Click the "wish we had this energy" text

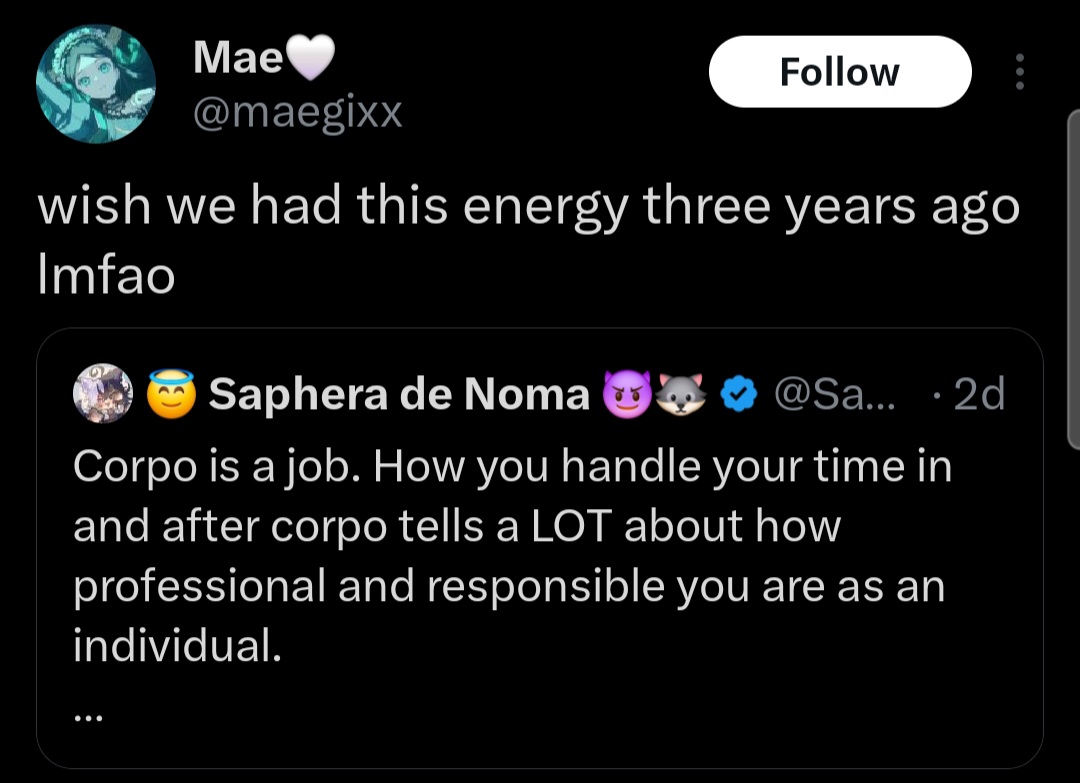[330, 207]
